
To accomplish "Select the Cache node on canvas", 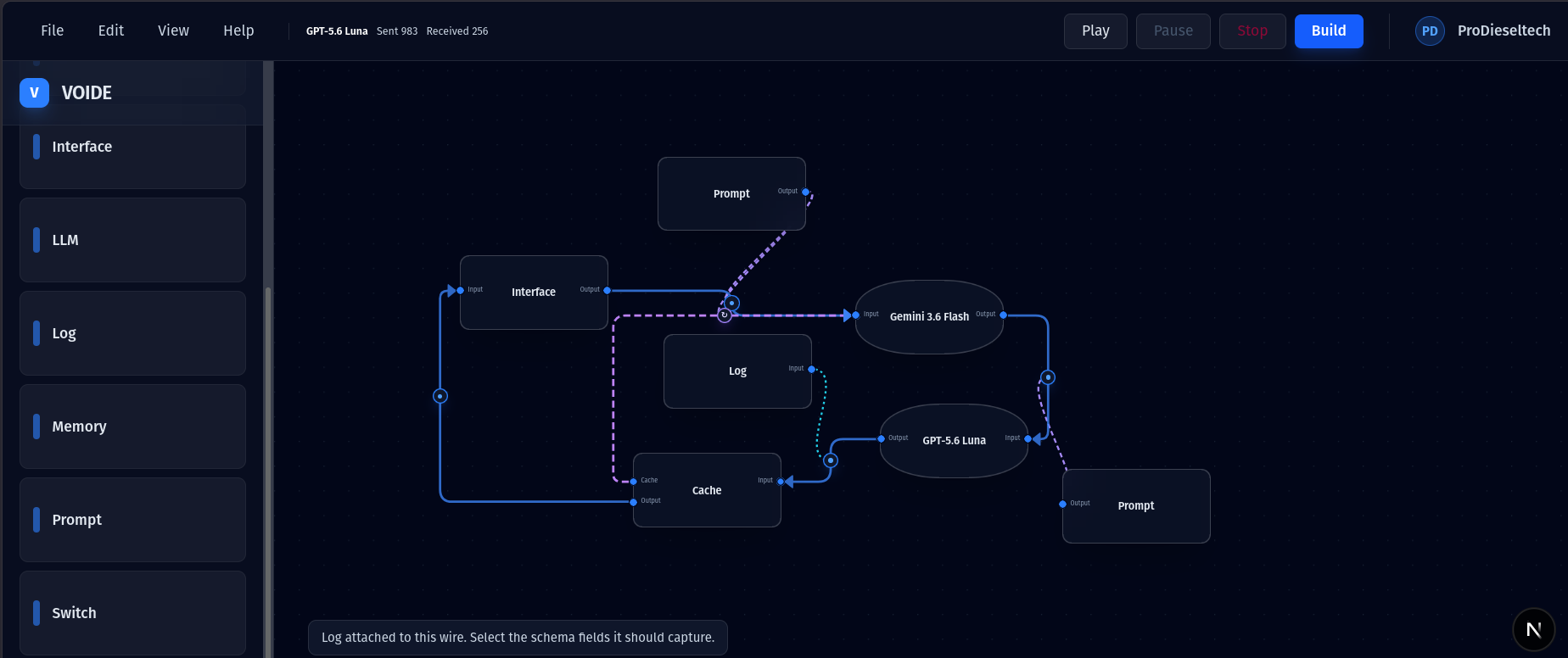I will [x=707, y=490].
